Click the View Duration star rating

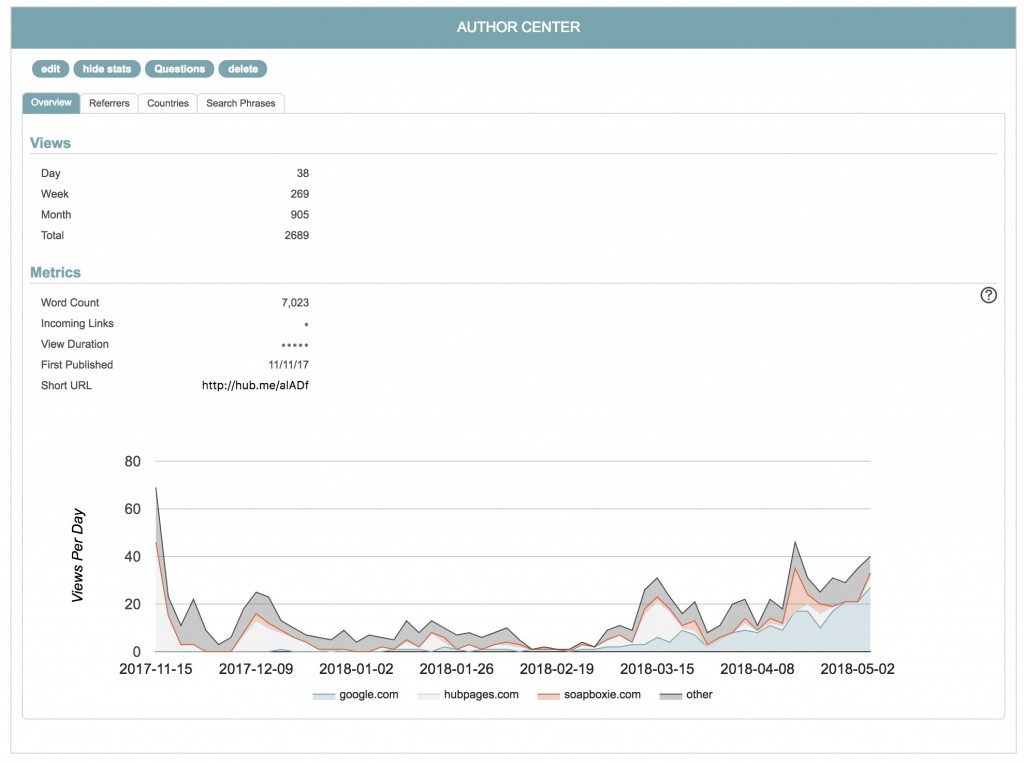(295, 345)
